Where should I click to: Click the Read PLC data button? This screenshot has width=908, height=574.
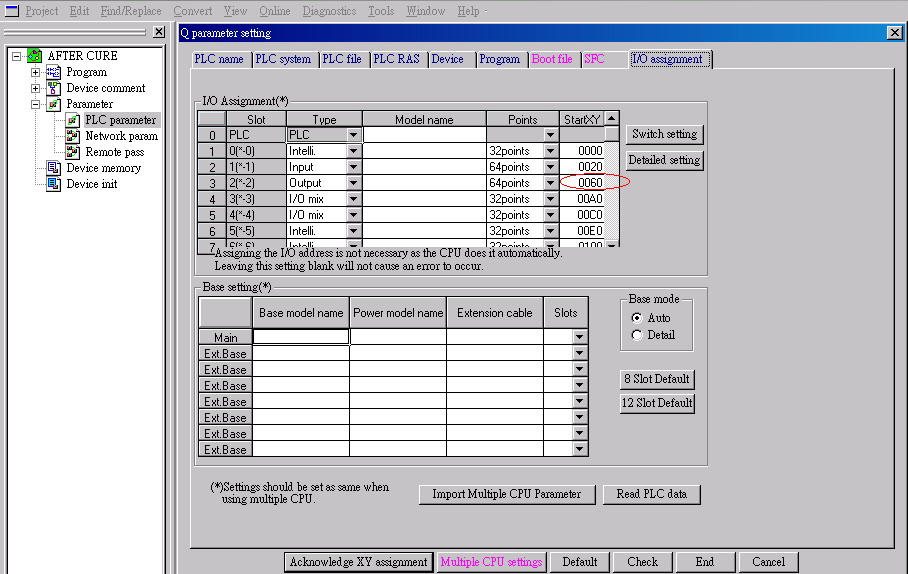651,494
